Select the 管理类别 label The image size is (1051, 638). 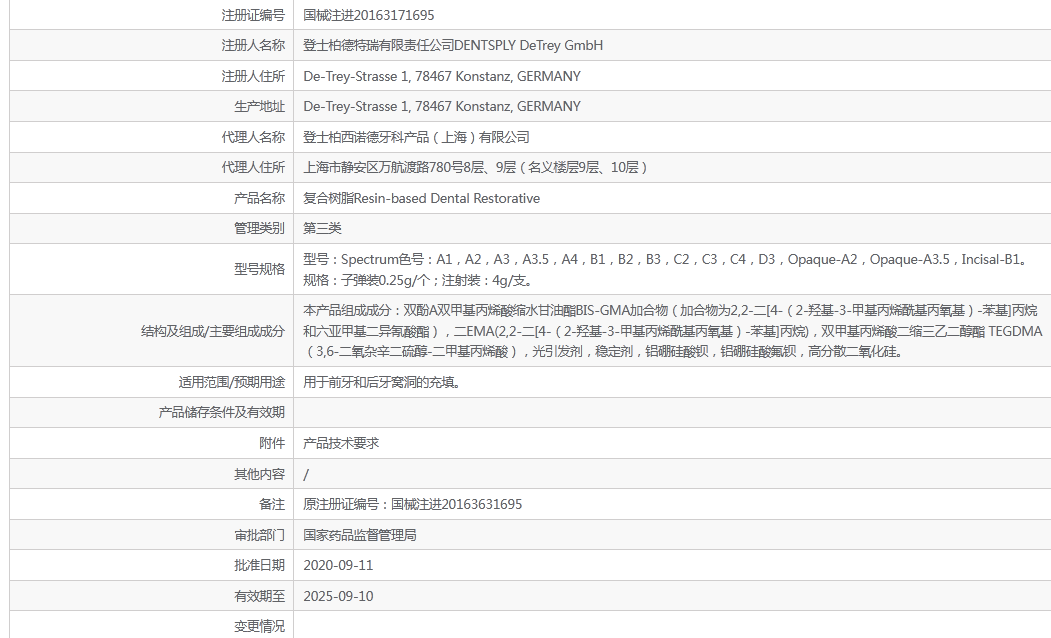(259, 228)
